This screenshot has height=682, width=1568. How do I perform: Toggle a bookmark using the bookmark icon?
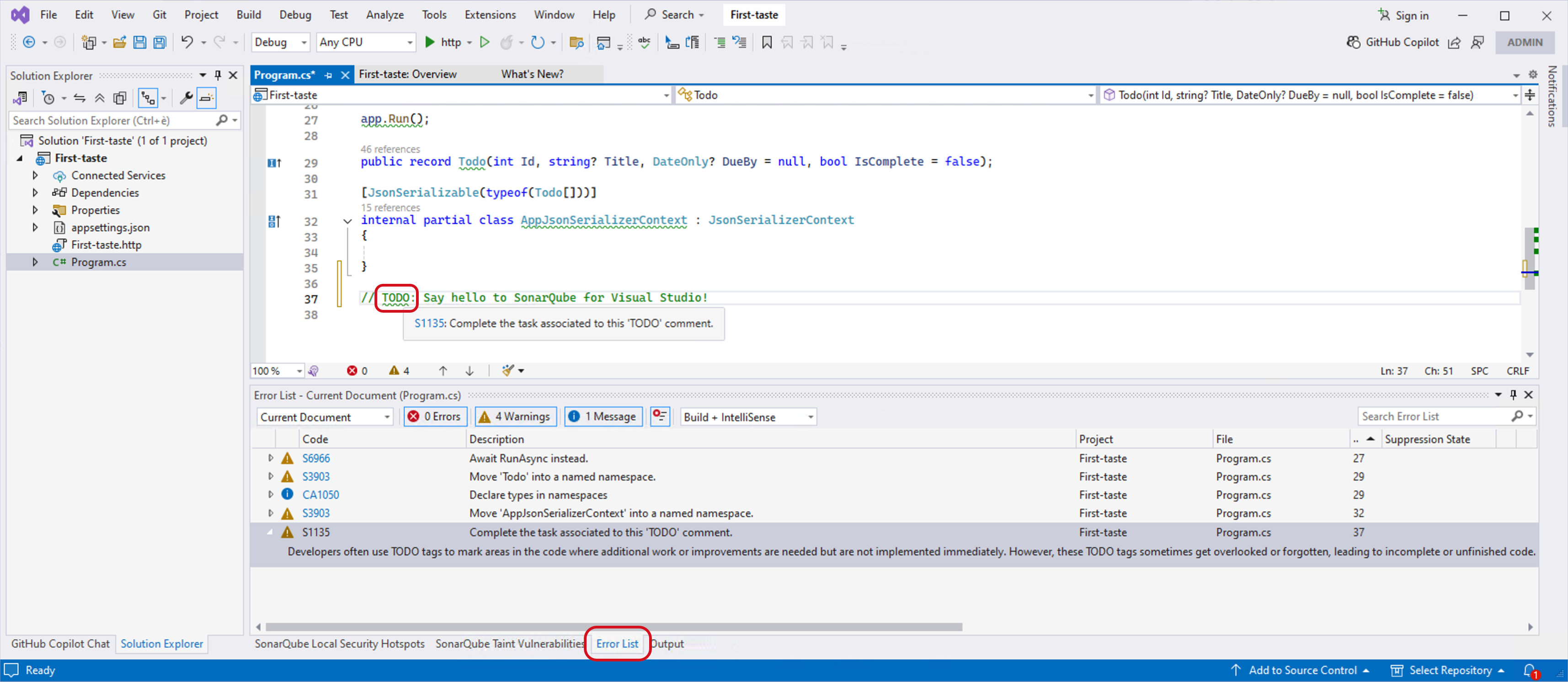tap(766, 42)
